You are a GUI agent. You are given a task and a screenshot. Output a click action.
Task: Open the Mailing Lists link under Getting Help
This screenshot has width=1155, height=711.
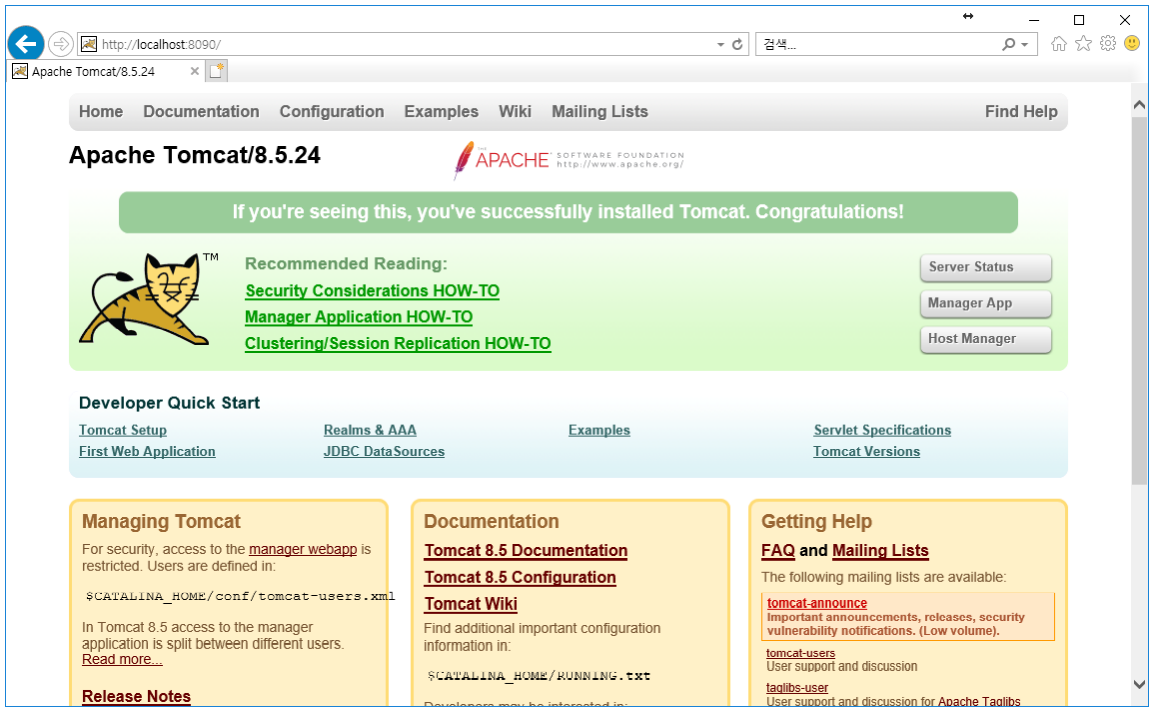880,551
